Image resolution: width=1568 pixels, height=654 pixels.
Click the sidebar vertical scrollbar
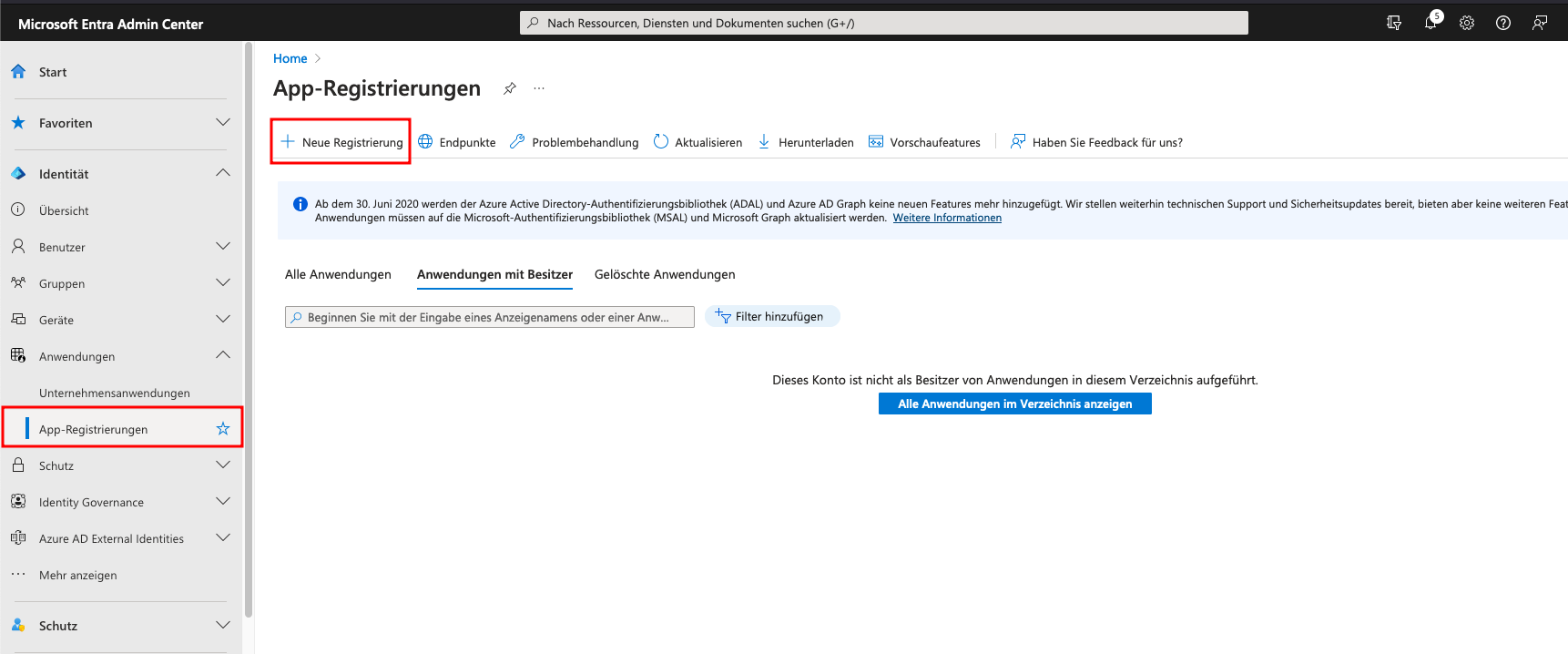pyautogui.click(x=249, y=328)
